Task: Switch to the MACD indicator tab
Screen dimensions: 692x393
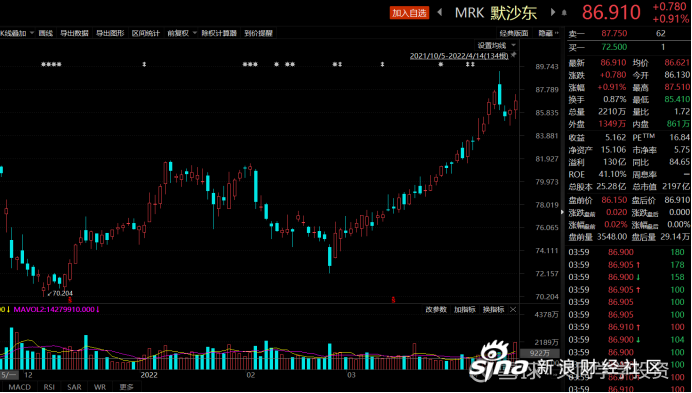Action: pyautogui.click(x=20, y=387)
